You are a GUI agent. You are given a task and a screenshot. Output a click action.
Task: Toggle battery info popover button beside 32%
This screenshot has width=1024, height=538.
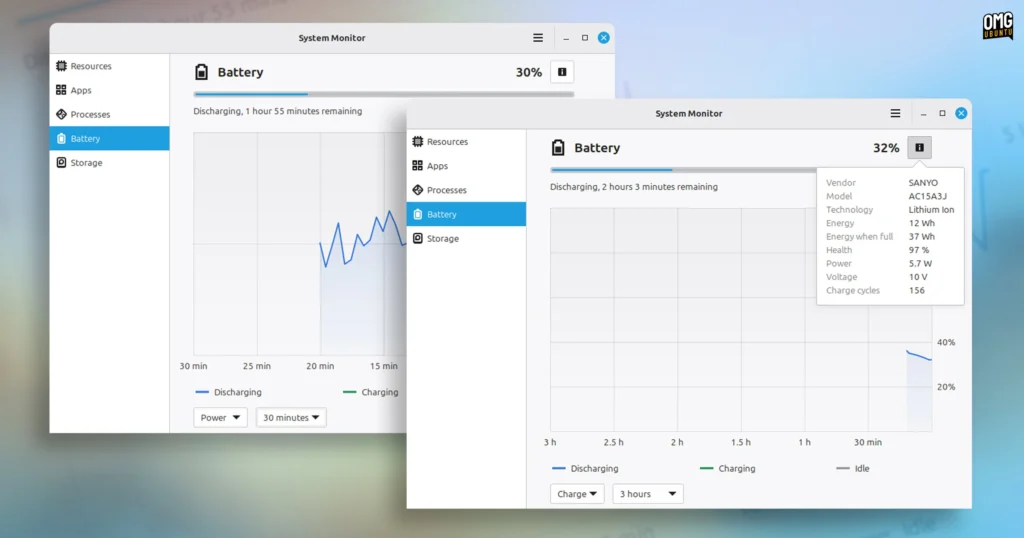[919, 148]
